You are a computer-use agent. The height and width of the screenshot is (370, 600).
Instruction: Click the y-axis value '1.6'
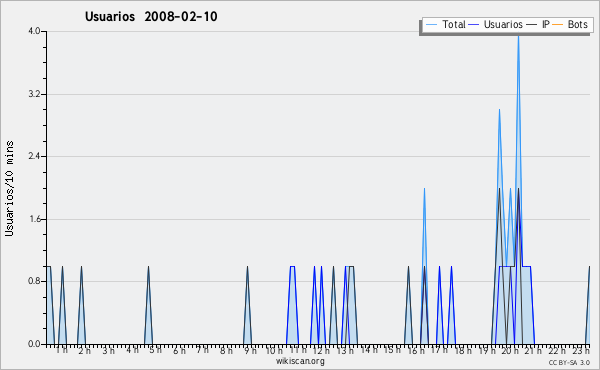34,219
